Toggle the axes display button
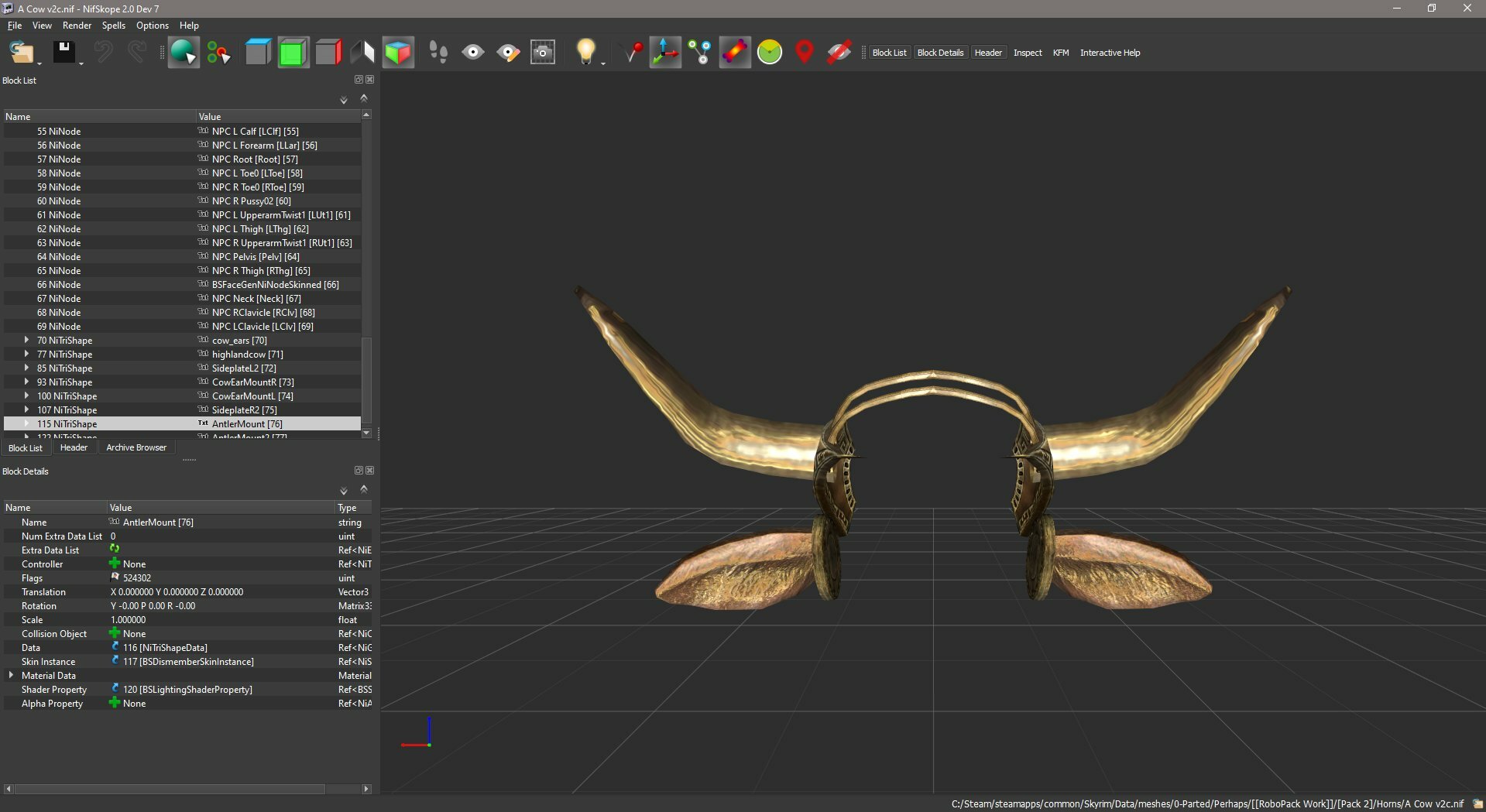The height and width of the screenshot is (812, 1486). 665,53
